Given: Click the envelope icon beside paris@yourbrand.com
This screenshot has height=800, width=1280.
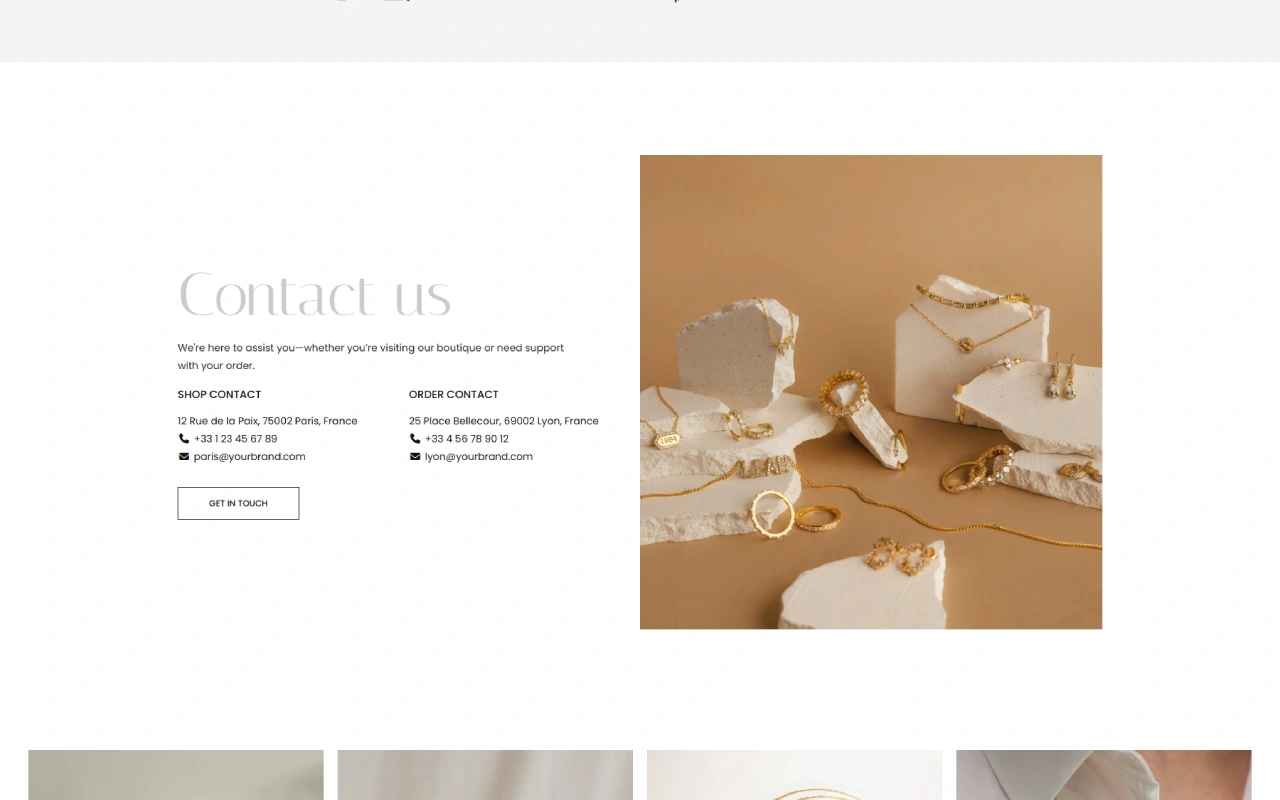Looking at the screenshot, I should click(184, 457).
